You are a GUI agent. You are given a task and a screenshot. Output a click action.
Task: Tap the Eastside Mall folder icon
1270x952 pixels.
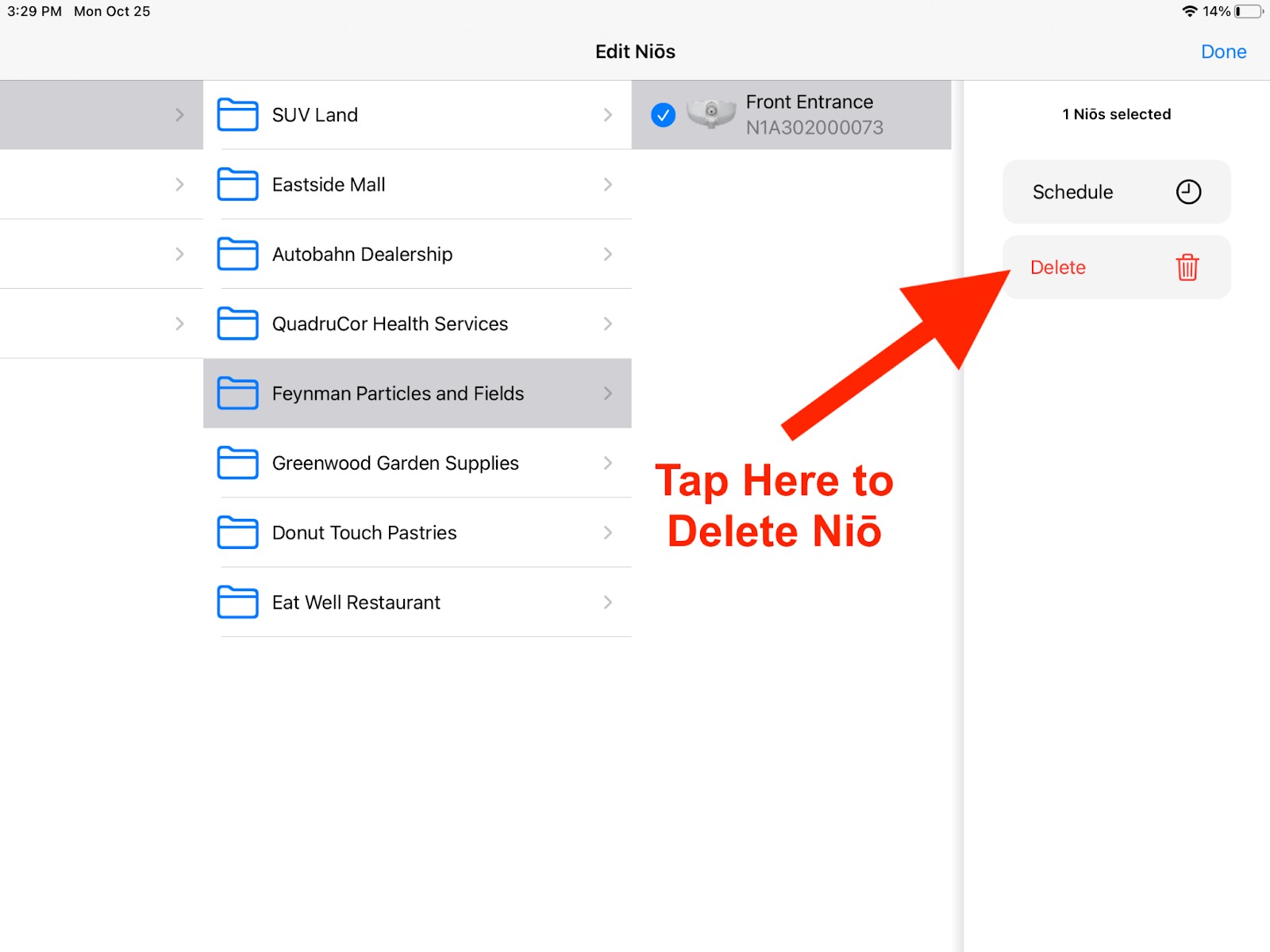[x=237, y=185]
